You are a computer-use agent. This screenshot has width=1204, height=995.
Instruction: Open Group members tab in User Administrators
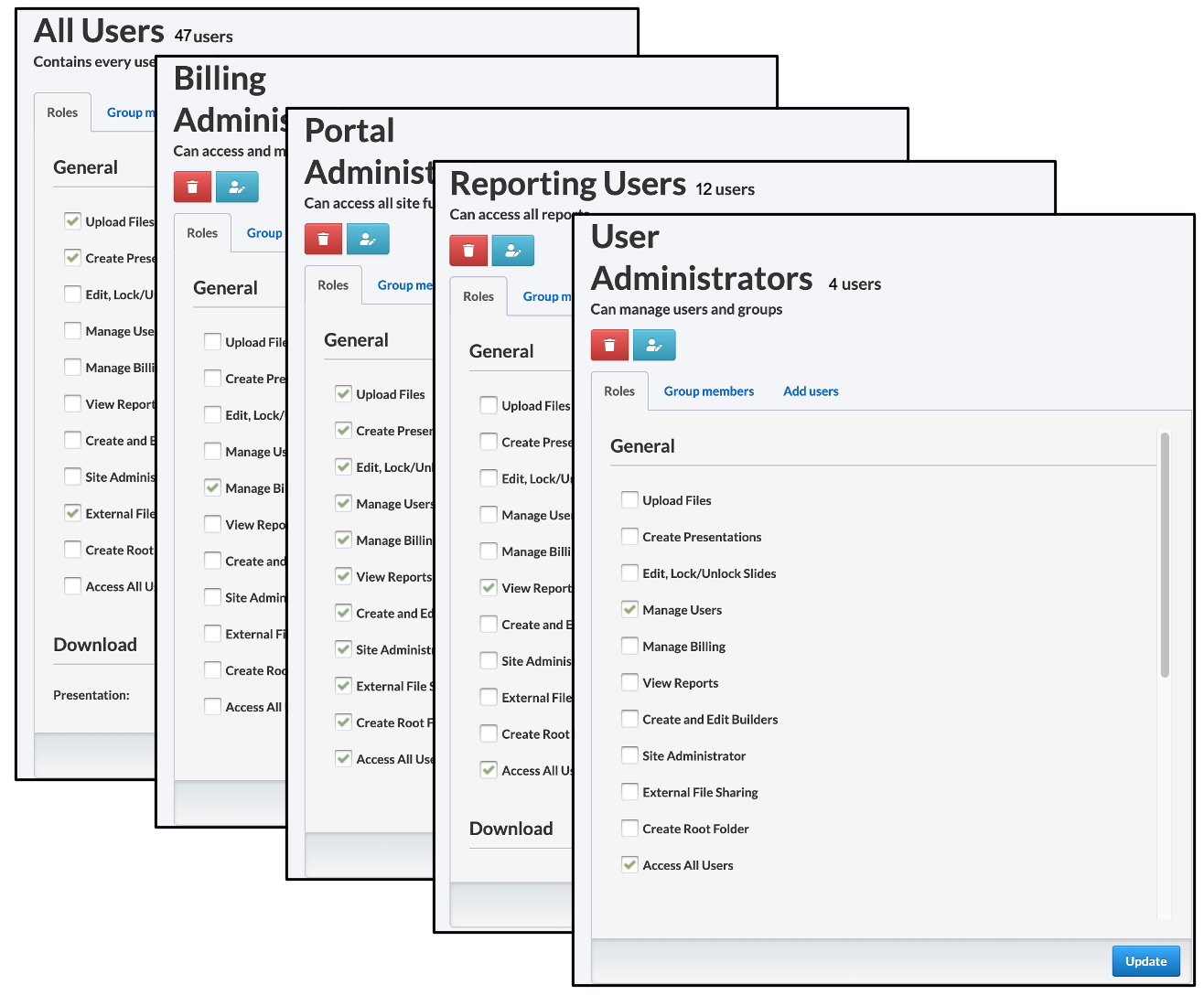coord(709,391)
